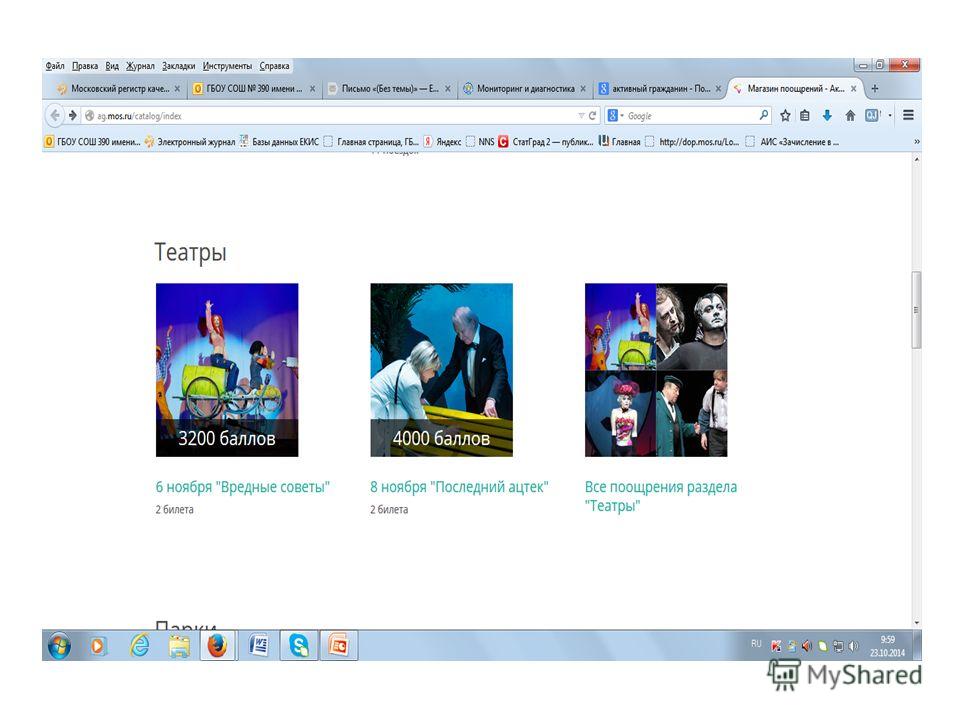Open the 'NNS' bookmark
This screenshot has width=960, height=720.
[x=480, y=141]
